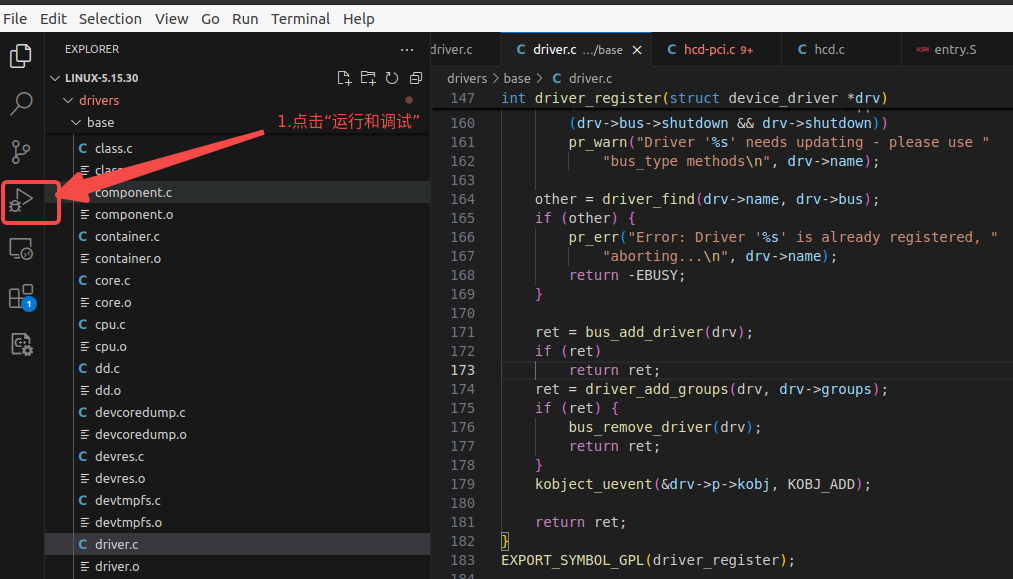Open driver.o in the file tree
The width and height of the screenshot is (1013, 579).
[x=237, y=565]
